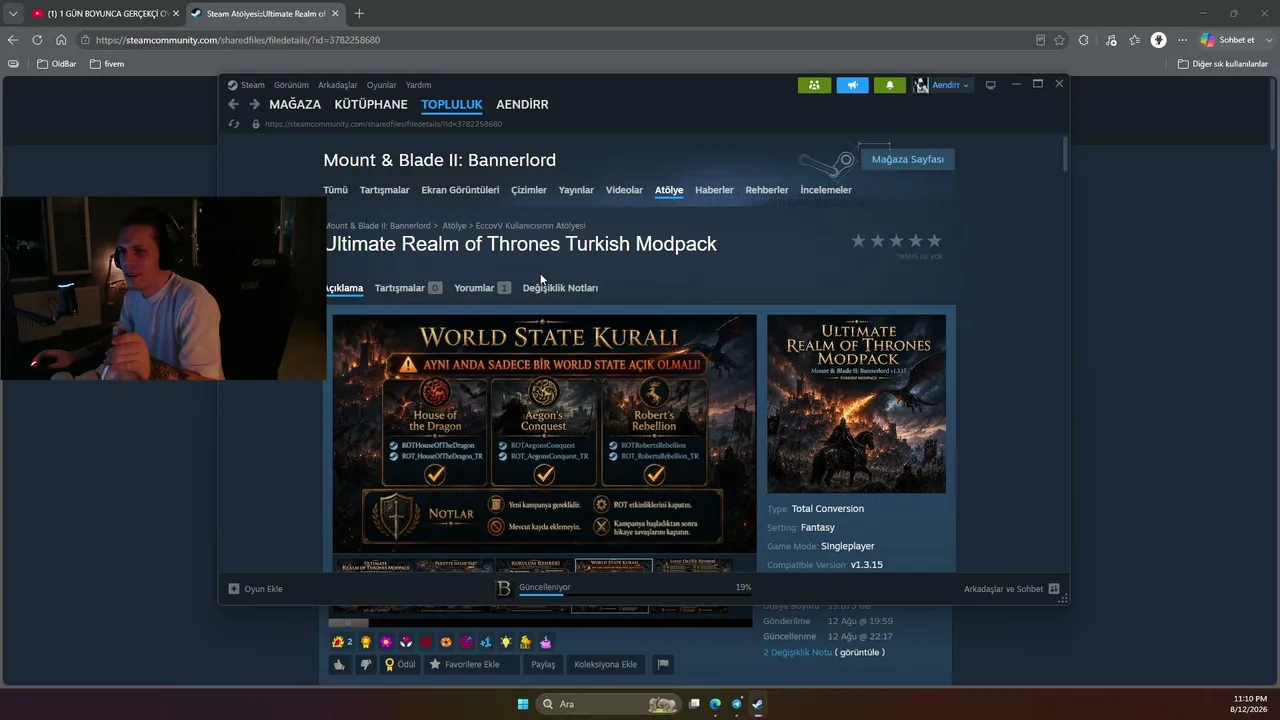Open Arkadaşlar ve Sohbet panel
Viewport: 1280px width, 720px height.
click(x=1011, y=589)
